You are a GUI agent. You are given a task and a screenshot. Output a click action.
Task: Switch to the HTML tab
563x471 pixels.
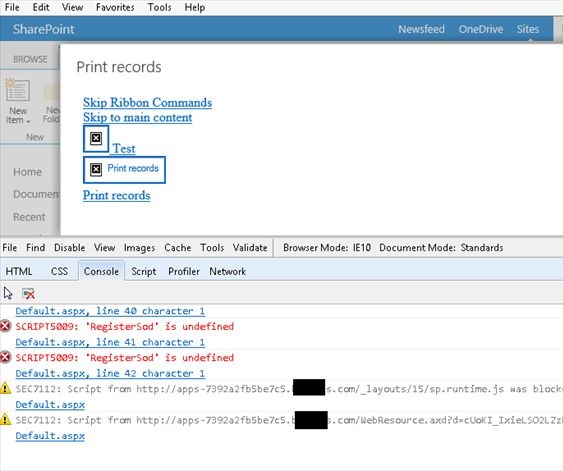coord(19,271)
